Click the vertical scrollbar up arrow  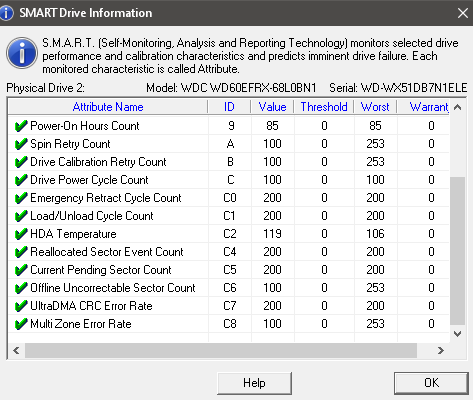[458, 107]
